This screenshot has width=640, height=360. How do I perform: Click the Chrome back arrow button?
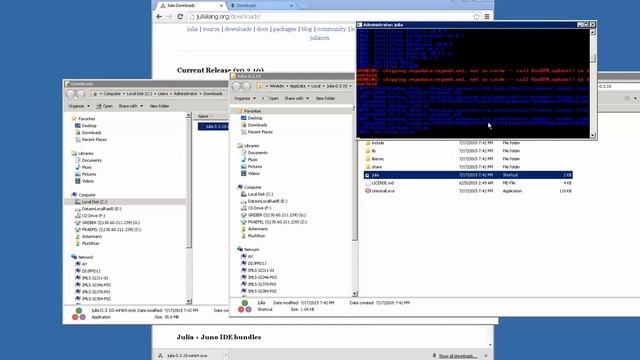[159, 17]
